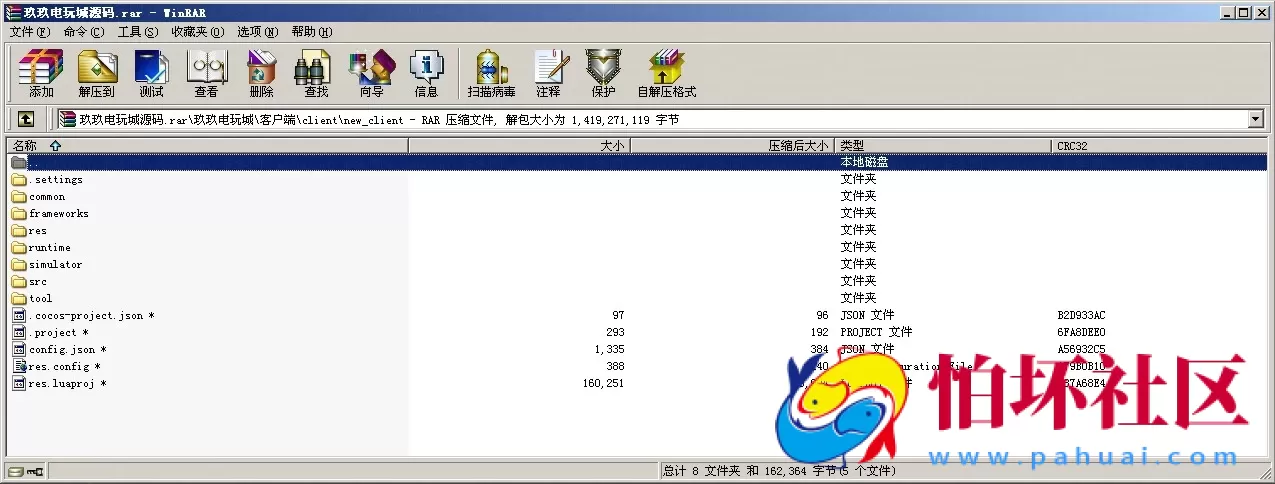Expand the archive path dropdown arrow
1275x484 pixels.
[1256, 119]
